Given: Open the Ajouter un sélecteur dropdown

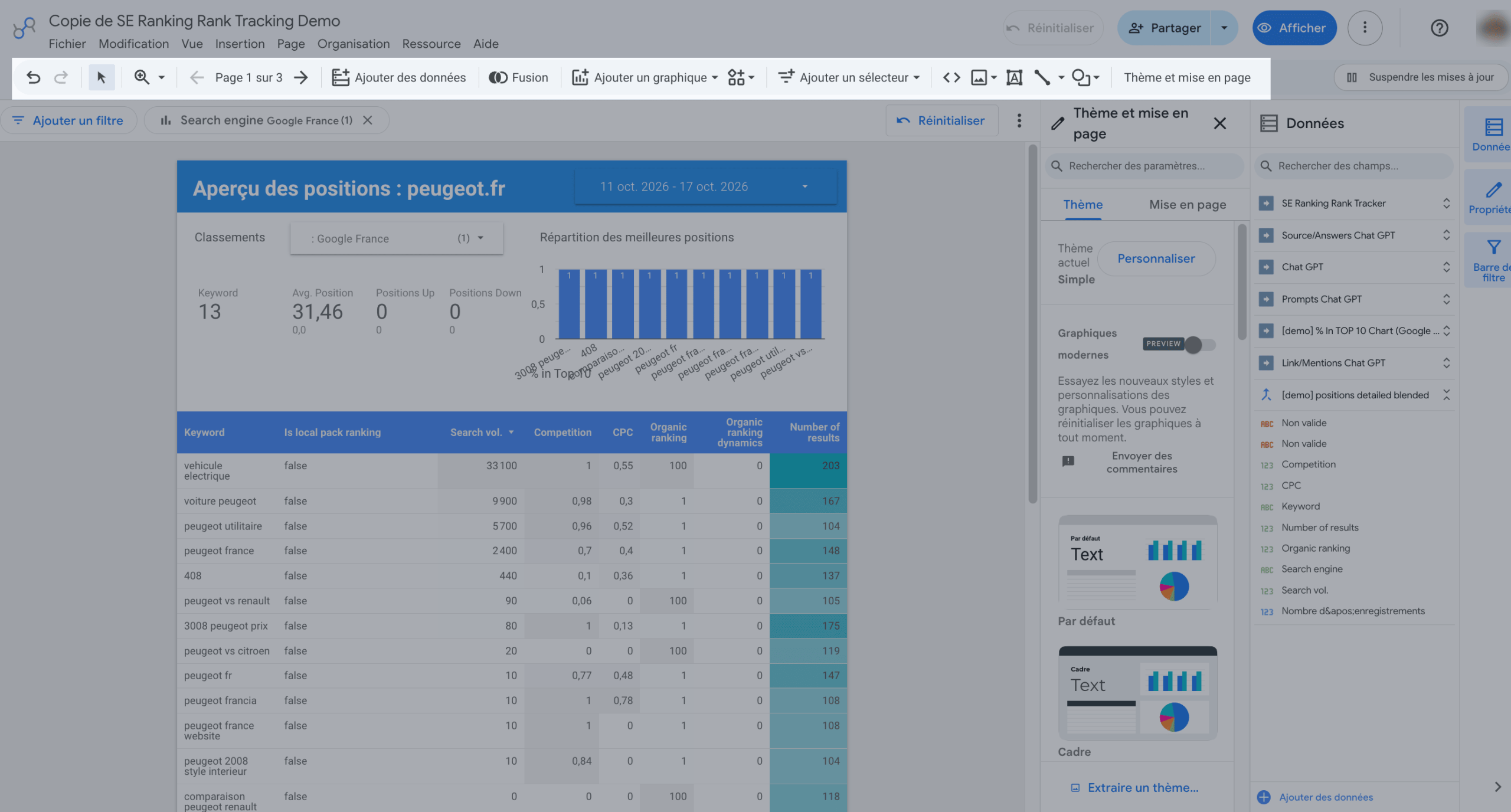Looking at the screenshot, I should 849,77.
